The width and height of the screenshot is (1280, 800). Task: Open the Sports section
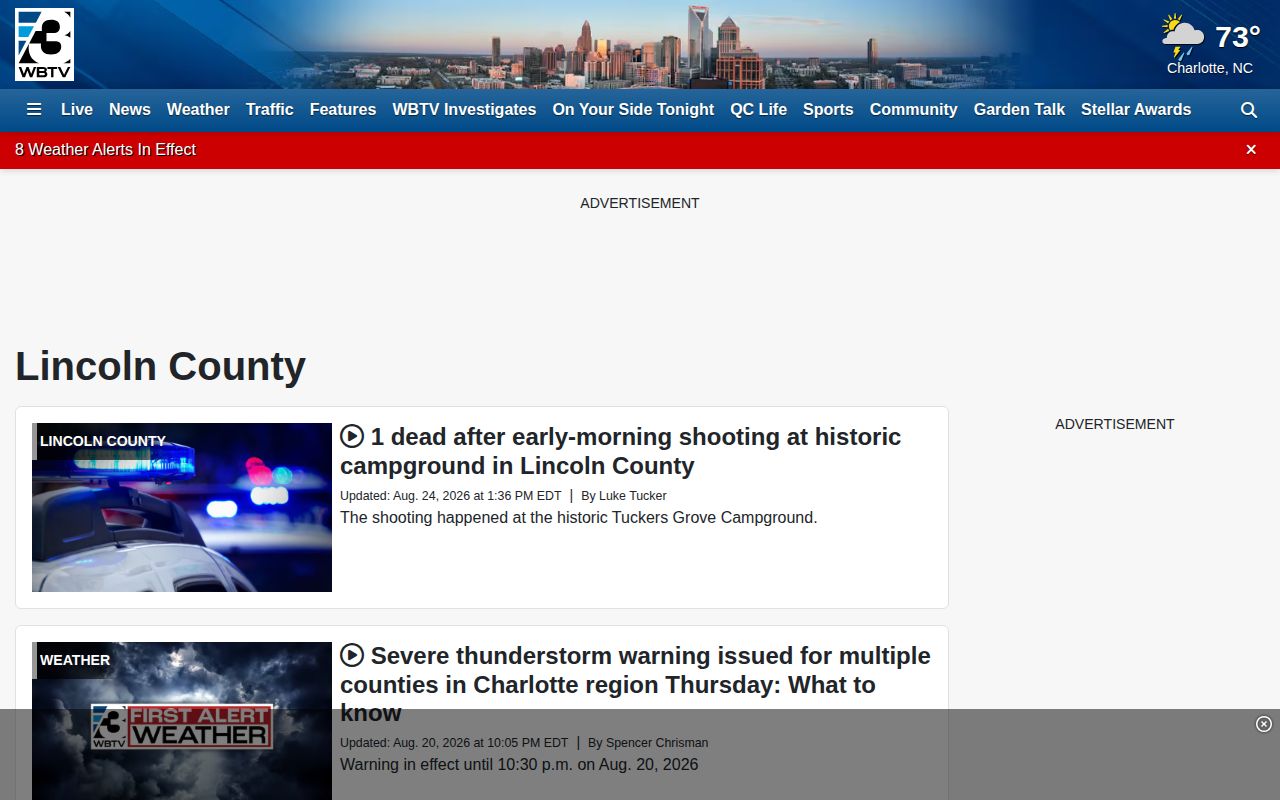coord(828,110)
